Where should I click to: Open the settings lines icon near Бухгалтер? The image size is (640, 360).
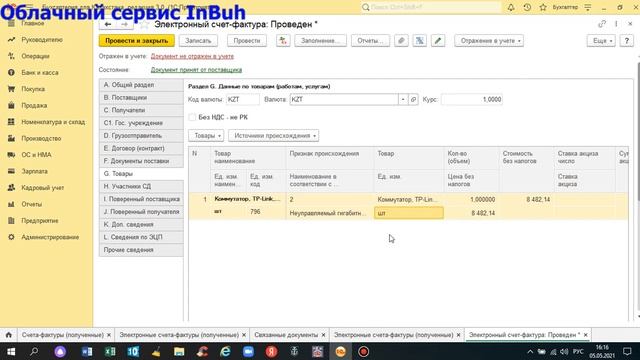tap(588, 7)
